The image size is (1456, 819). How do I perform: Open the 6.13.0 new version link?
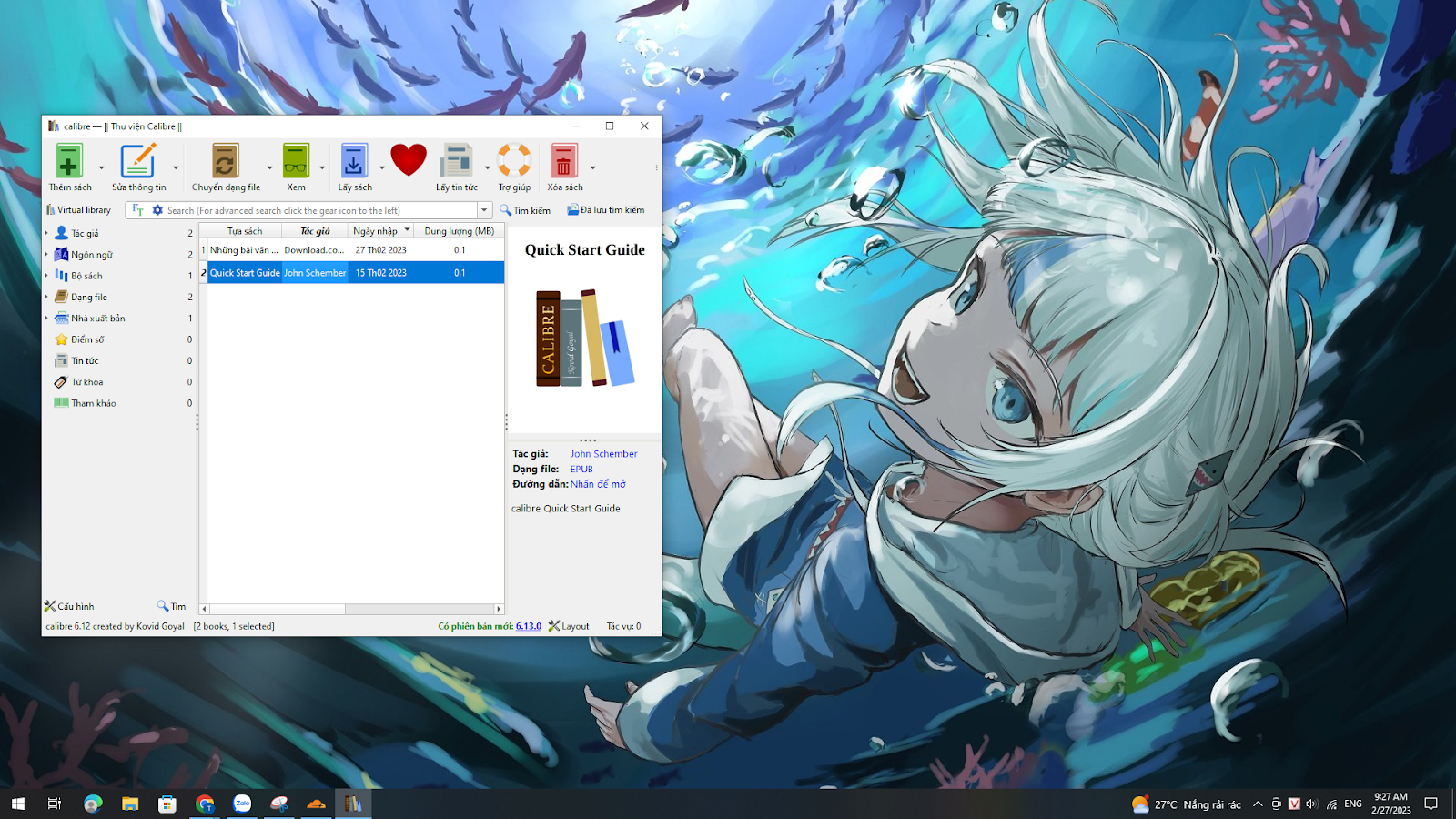[x=529, y=626]
